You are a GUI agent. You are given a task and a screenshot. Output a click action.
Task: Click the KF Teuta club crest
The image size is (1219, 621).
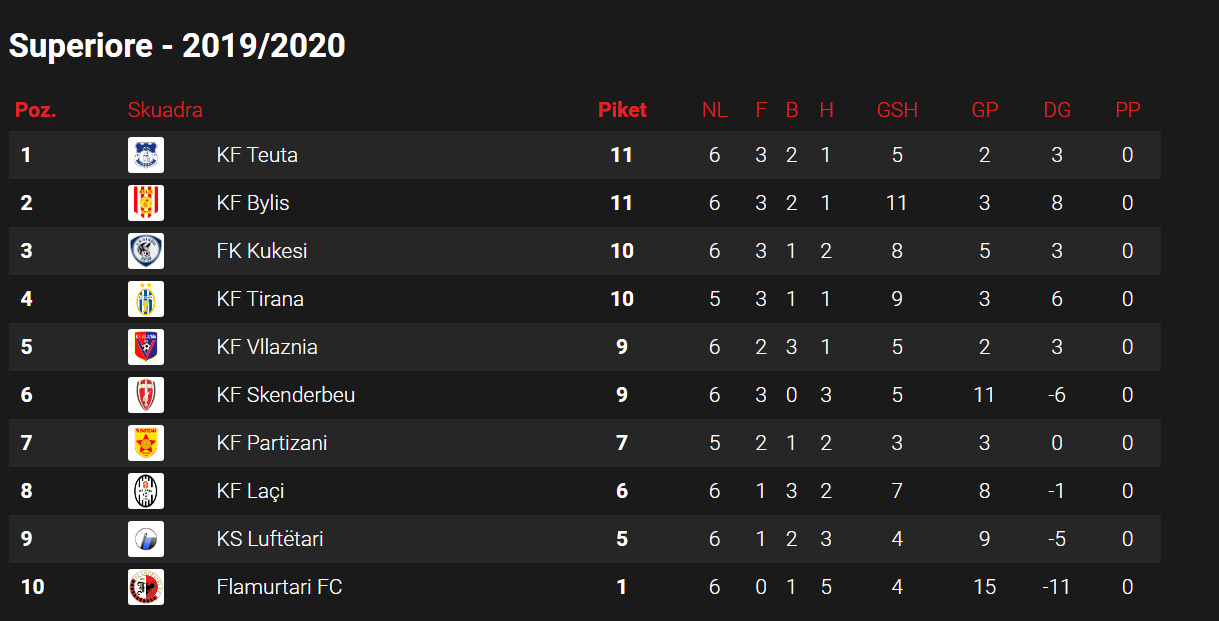(146, 155)
